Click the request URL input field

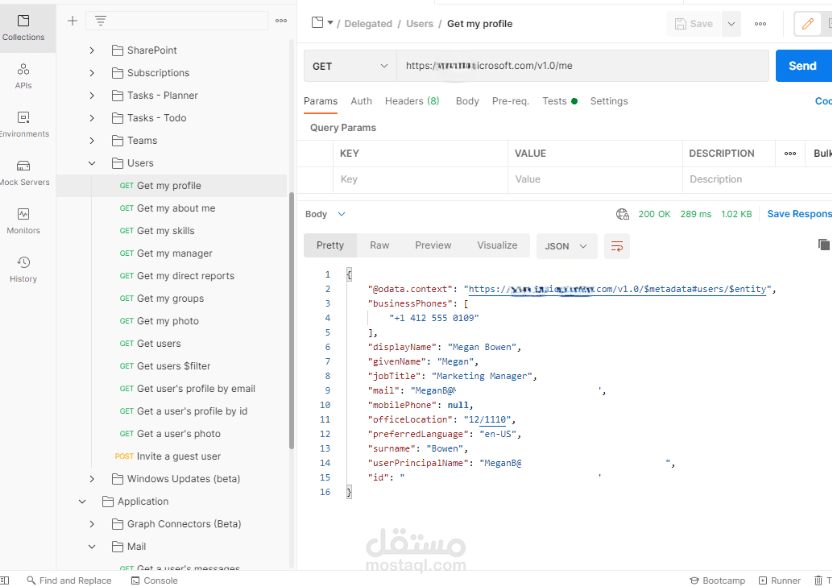[583, 66]
